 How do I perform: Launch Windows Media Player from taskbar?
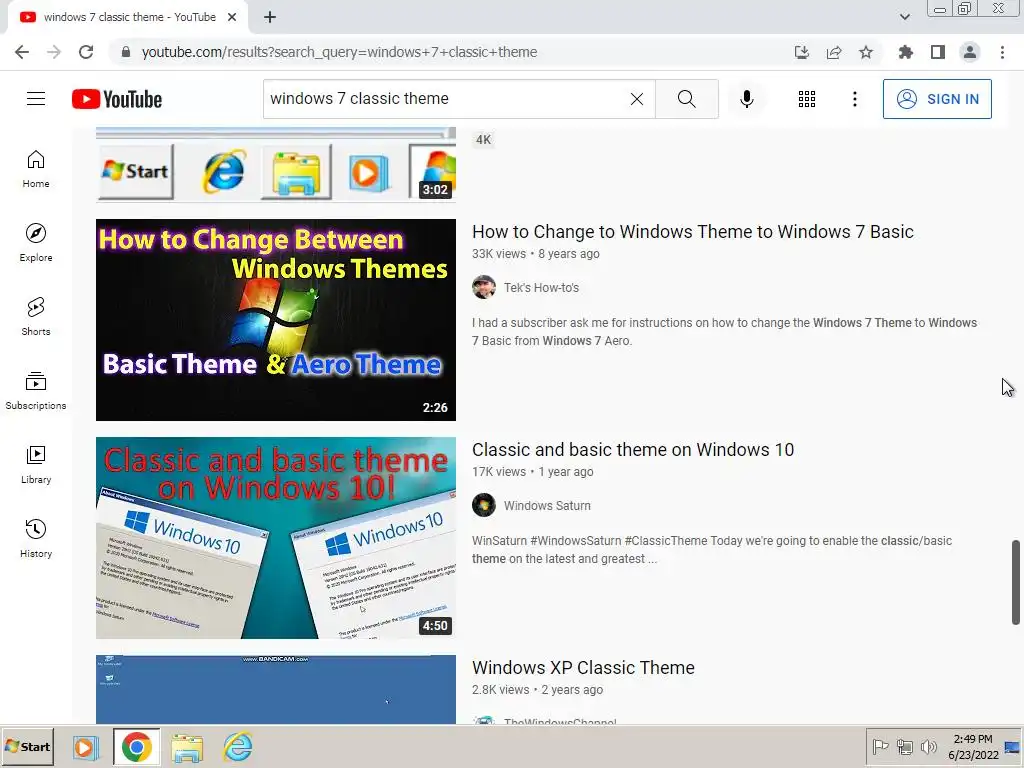point(85,747)
